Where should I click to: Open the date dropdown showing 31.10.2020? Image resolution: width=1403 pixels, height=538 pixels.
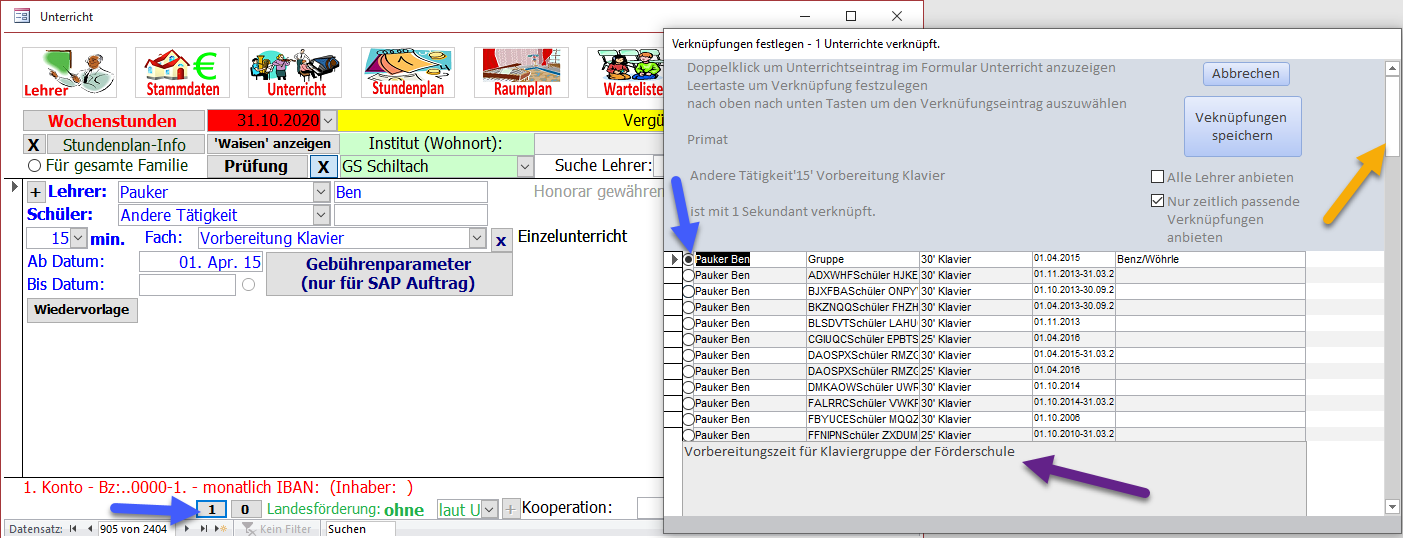tap(329, 121)
